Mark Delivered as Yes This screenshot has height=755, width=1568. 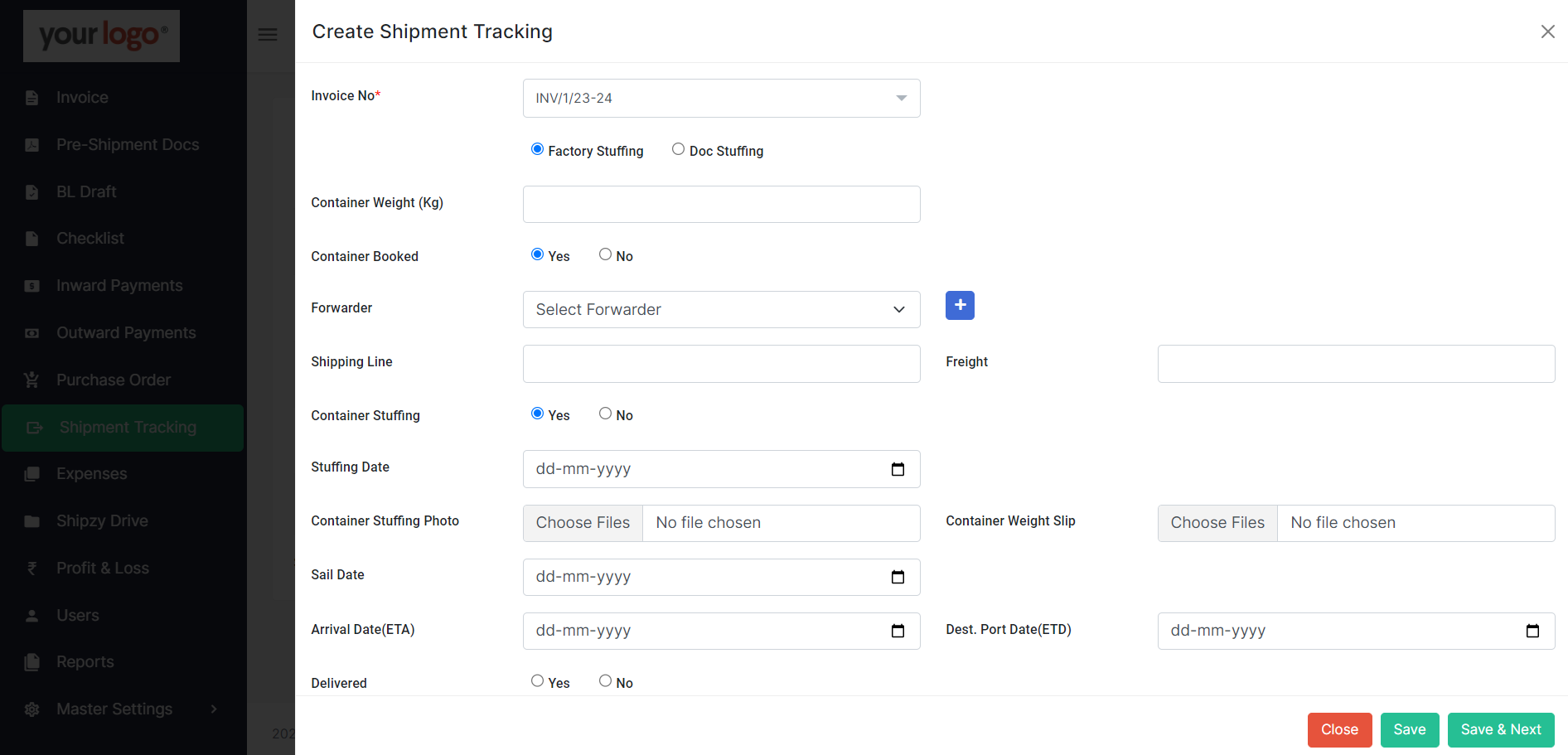tap(537, 681)
